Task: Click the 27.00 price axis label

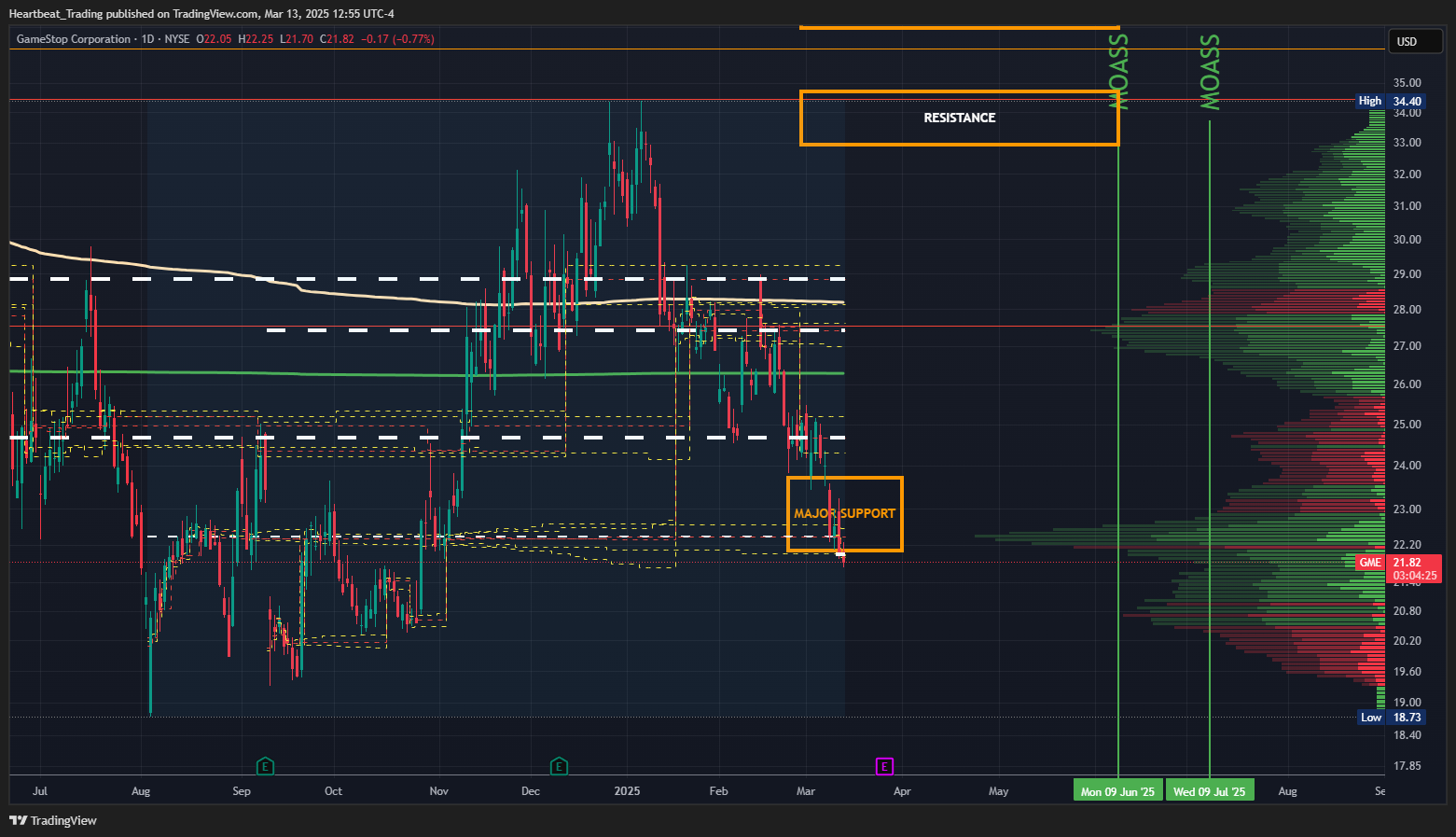Action: (1407, 346)
